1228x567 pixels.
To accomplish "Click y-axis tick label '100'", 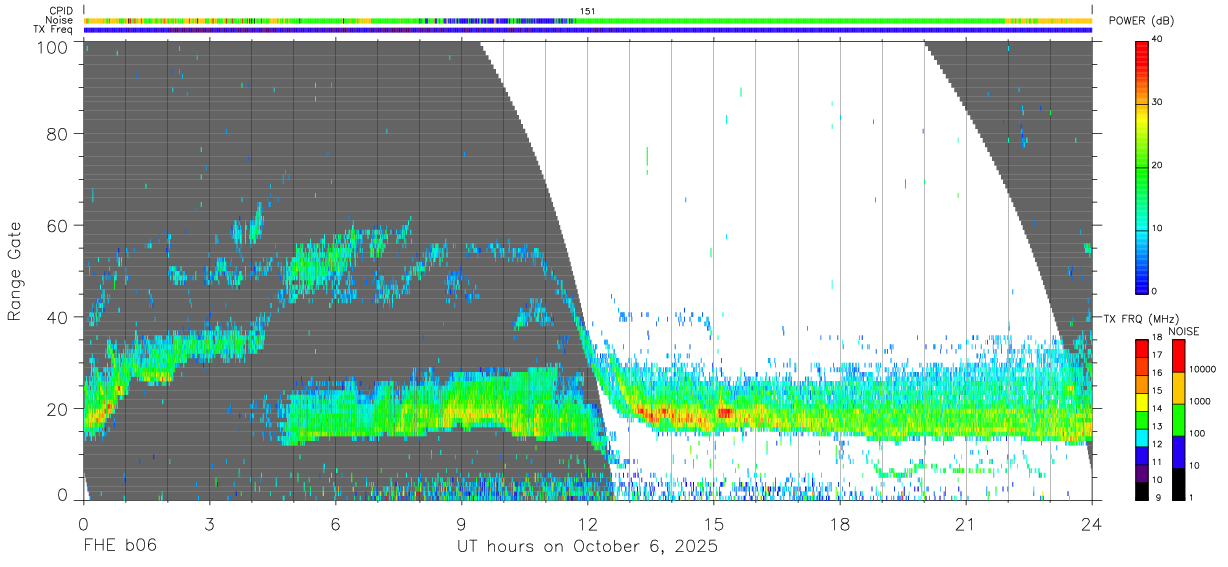I will (x=54, y=46).
